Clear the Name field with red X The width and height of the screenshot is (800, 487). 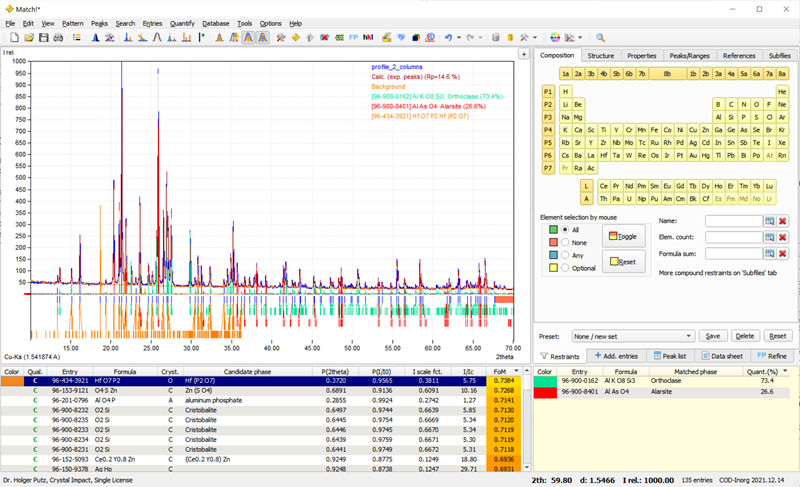pos(783,221)
